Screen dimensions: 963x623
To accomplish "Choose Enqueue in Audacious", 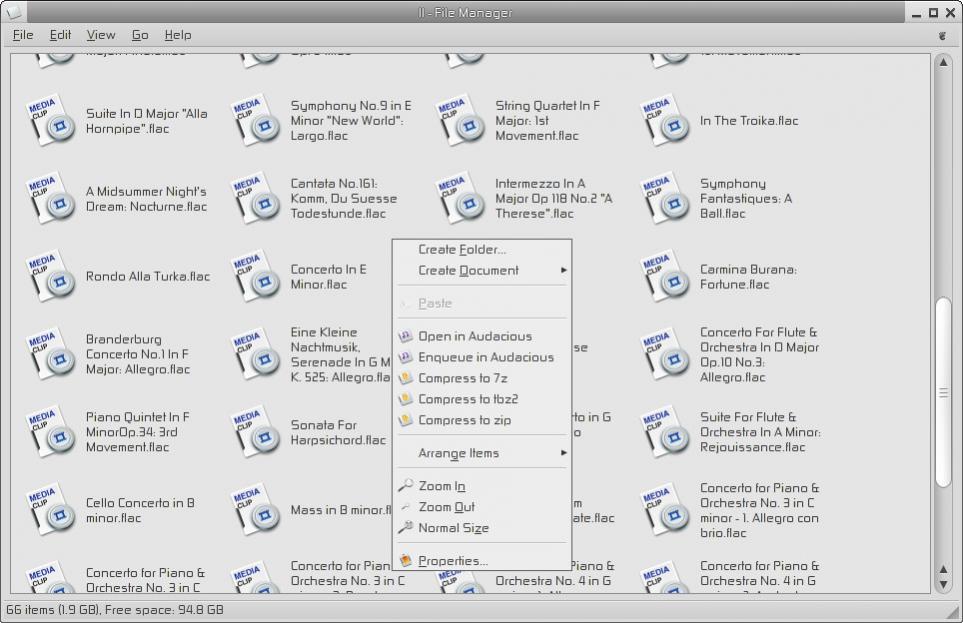I will point(485,357).
